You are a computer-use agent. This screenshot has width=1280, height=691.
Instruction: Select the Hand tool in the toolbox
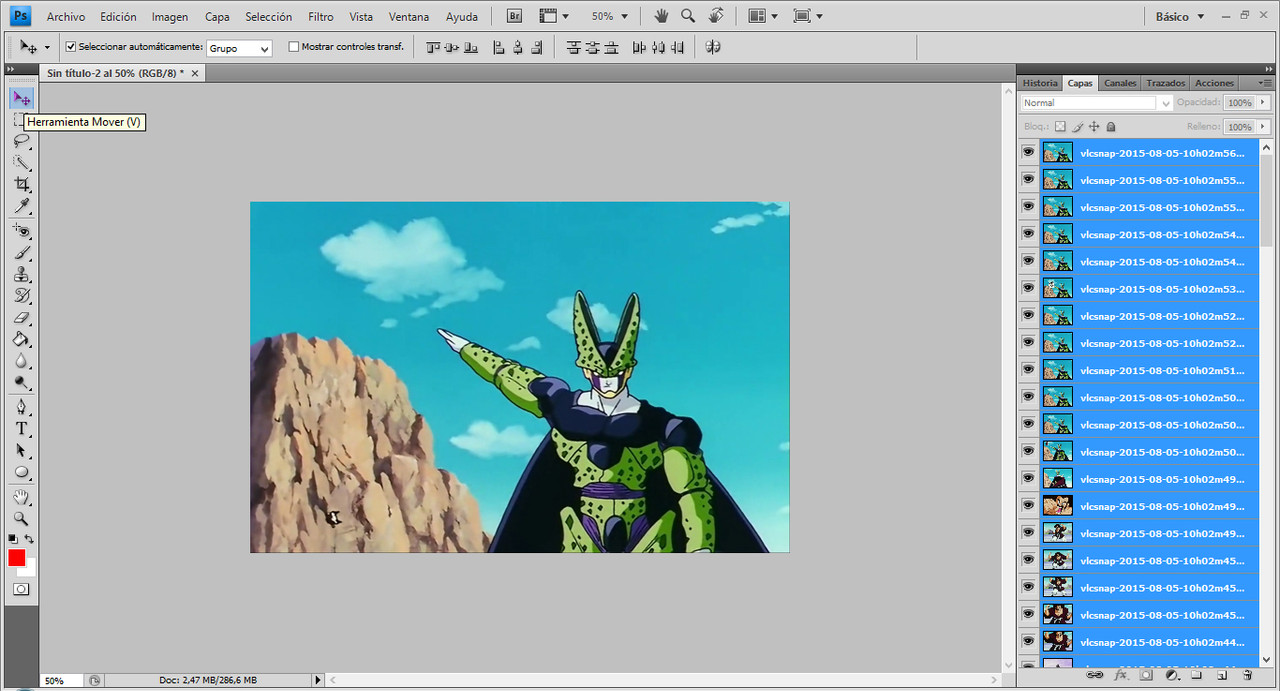pyautogui.click(x=21, y=497)
